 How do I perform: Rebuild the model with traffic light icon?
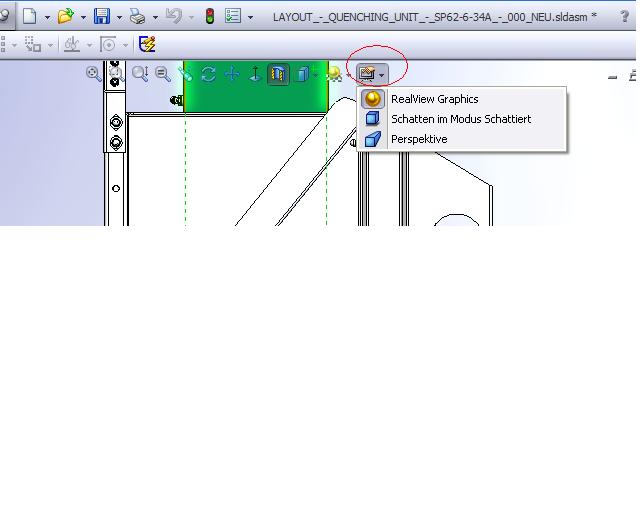click(x=210, y=17)
